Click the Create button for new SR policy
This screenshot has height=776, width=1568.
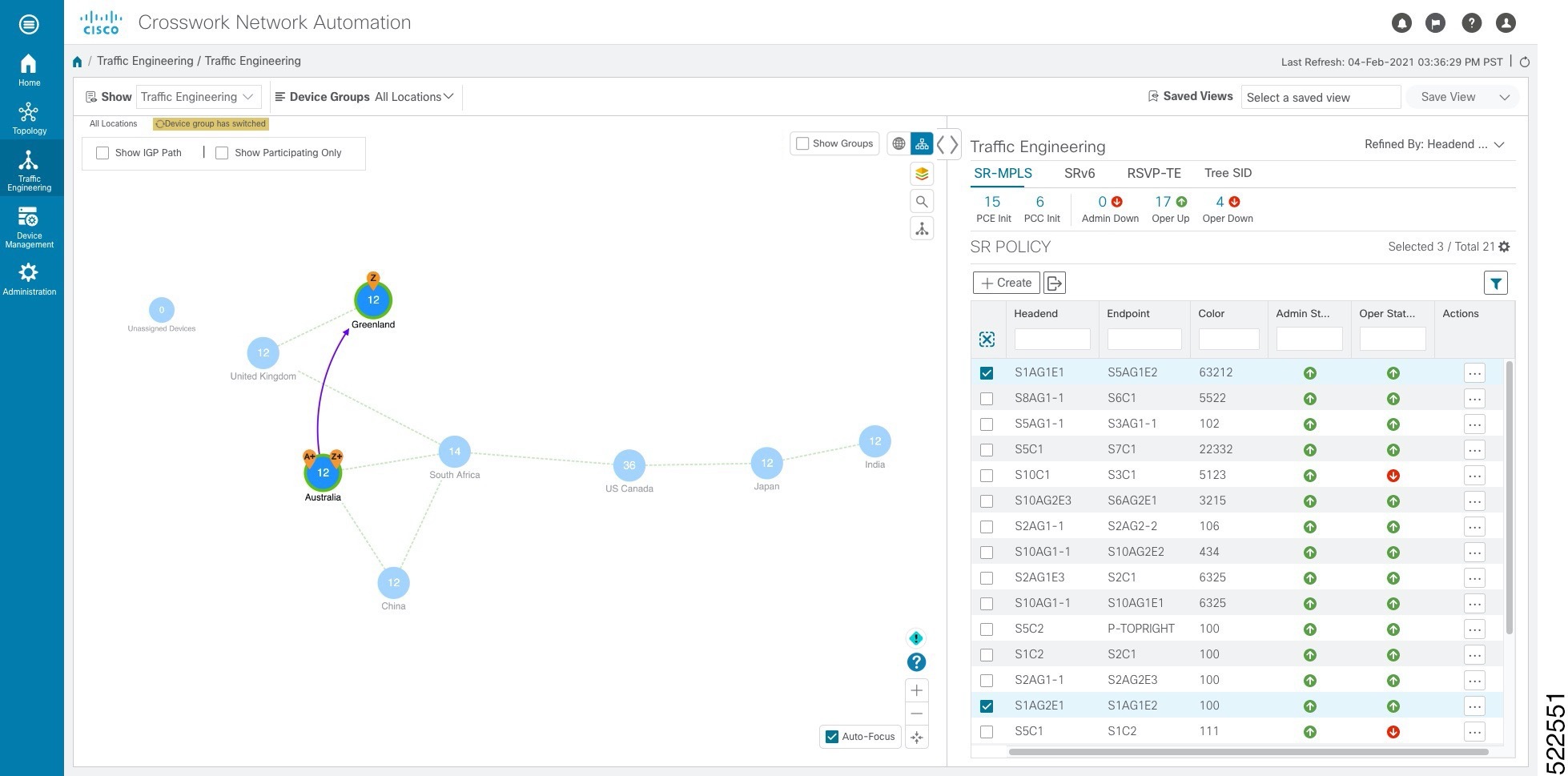pos(1006,283)
